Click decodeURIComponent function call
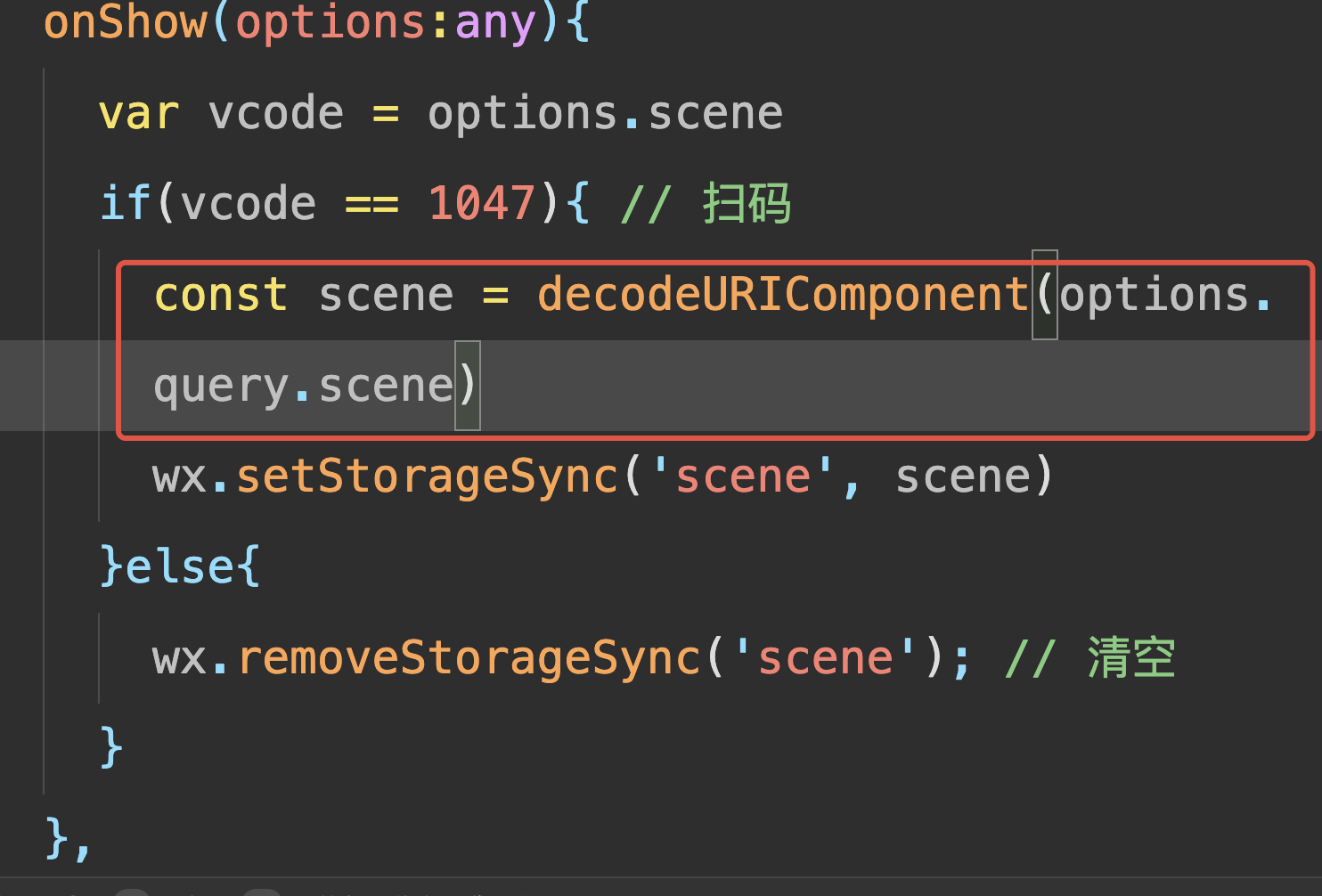This screenshot has height=896, width=1322. click(x=783, y=295)
